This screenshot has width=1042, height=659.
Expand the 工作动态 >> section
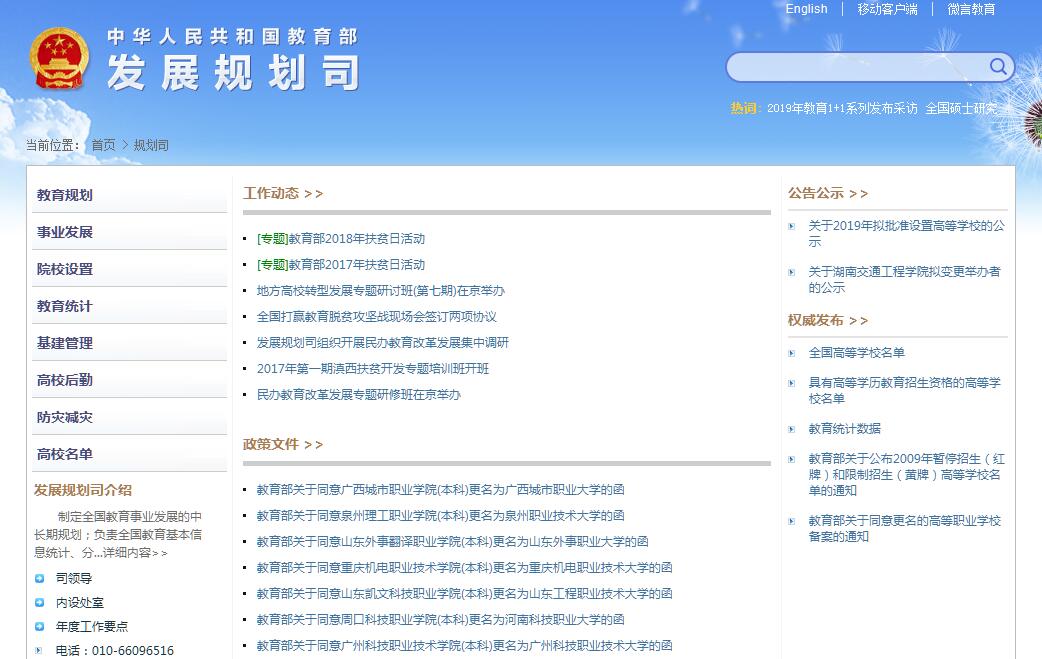(x=283, y=193)
